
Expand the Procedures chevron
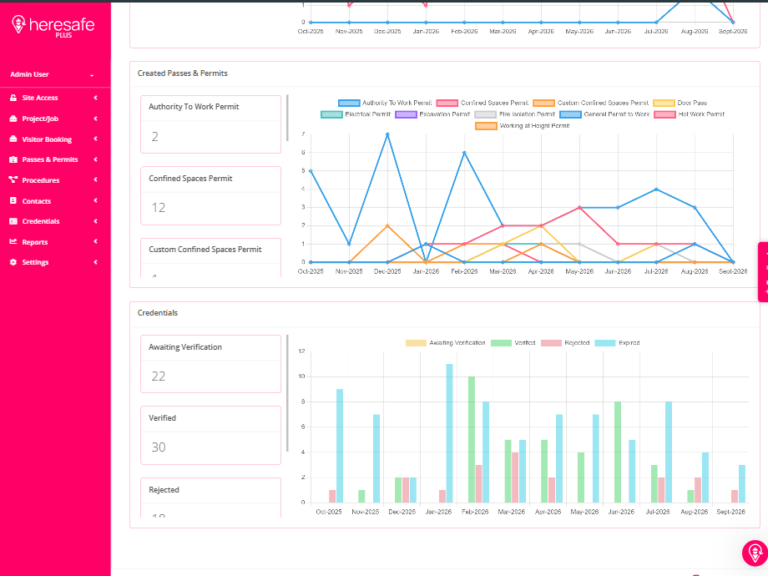coord(96,180)
